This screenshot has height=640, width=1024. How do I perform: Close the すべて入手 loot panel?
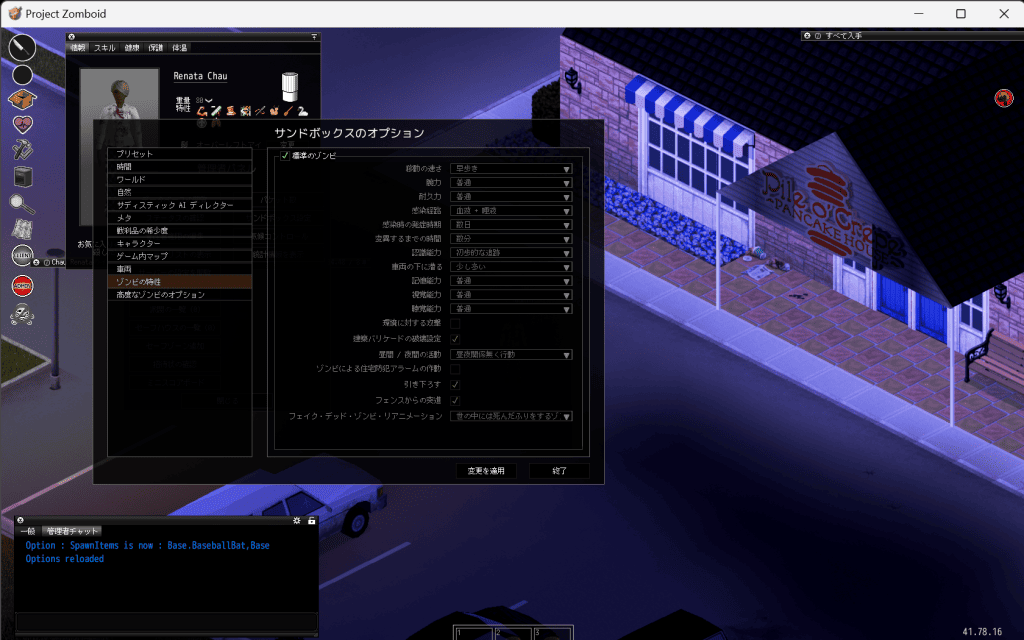pos(807,36)
